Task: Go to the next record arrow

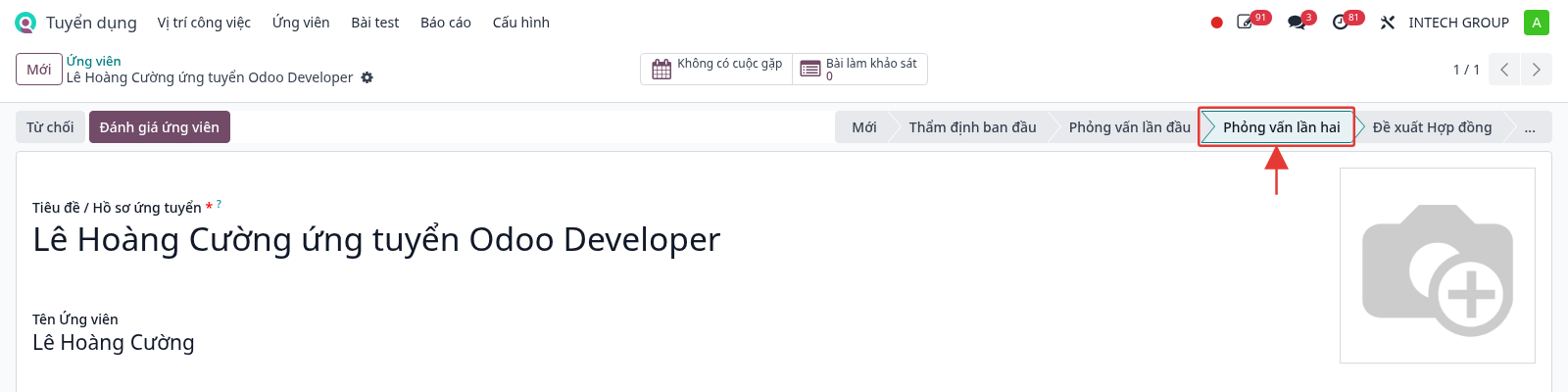Action: [x=1536, y=70]
